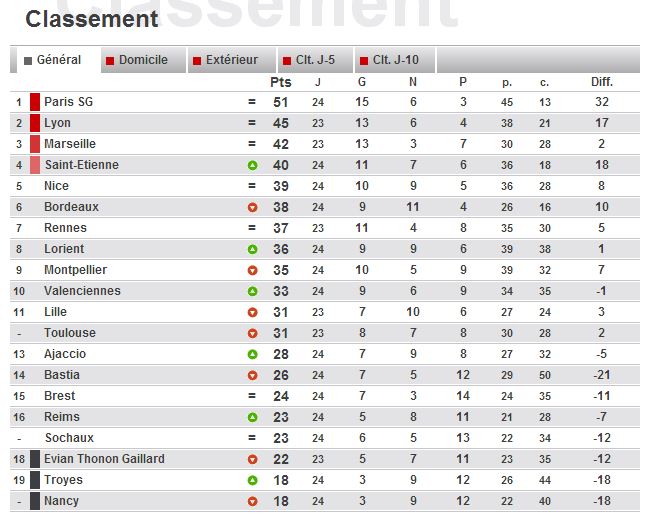
Task: Click the red down arrow beside Bordeaux
Action: click(x=253, y=207)
